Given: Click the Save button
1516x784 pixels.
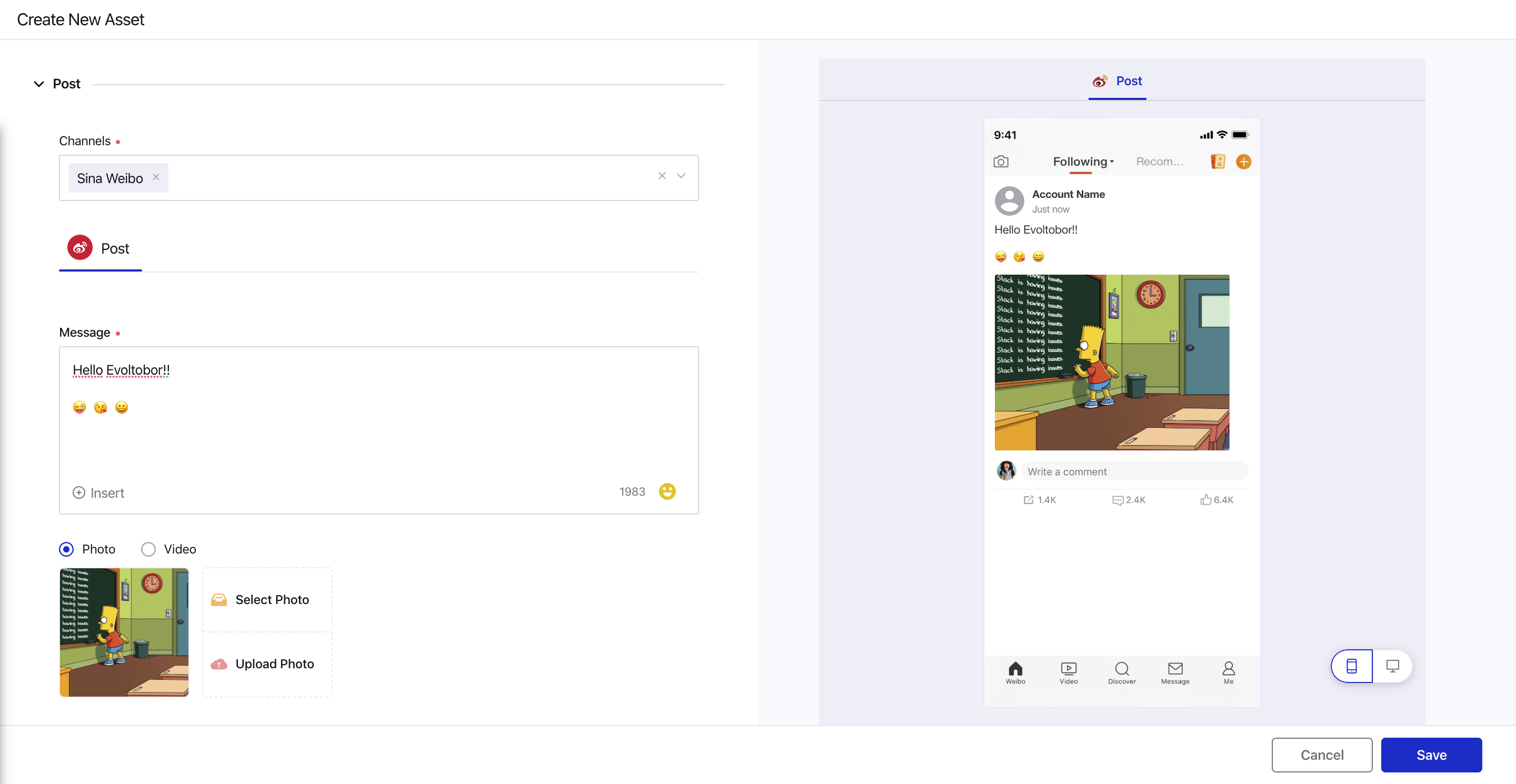Looking at the screenshot, I should coord(1432,753).
